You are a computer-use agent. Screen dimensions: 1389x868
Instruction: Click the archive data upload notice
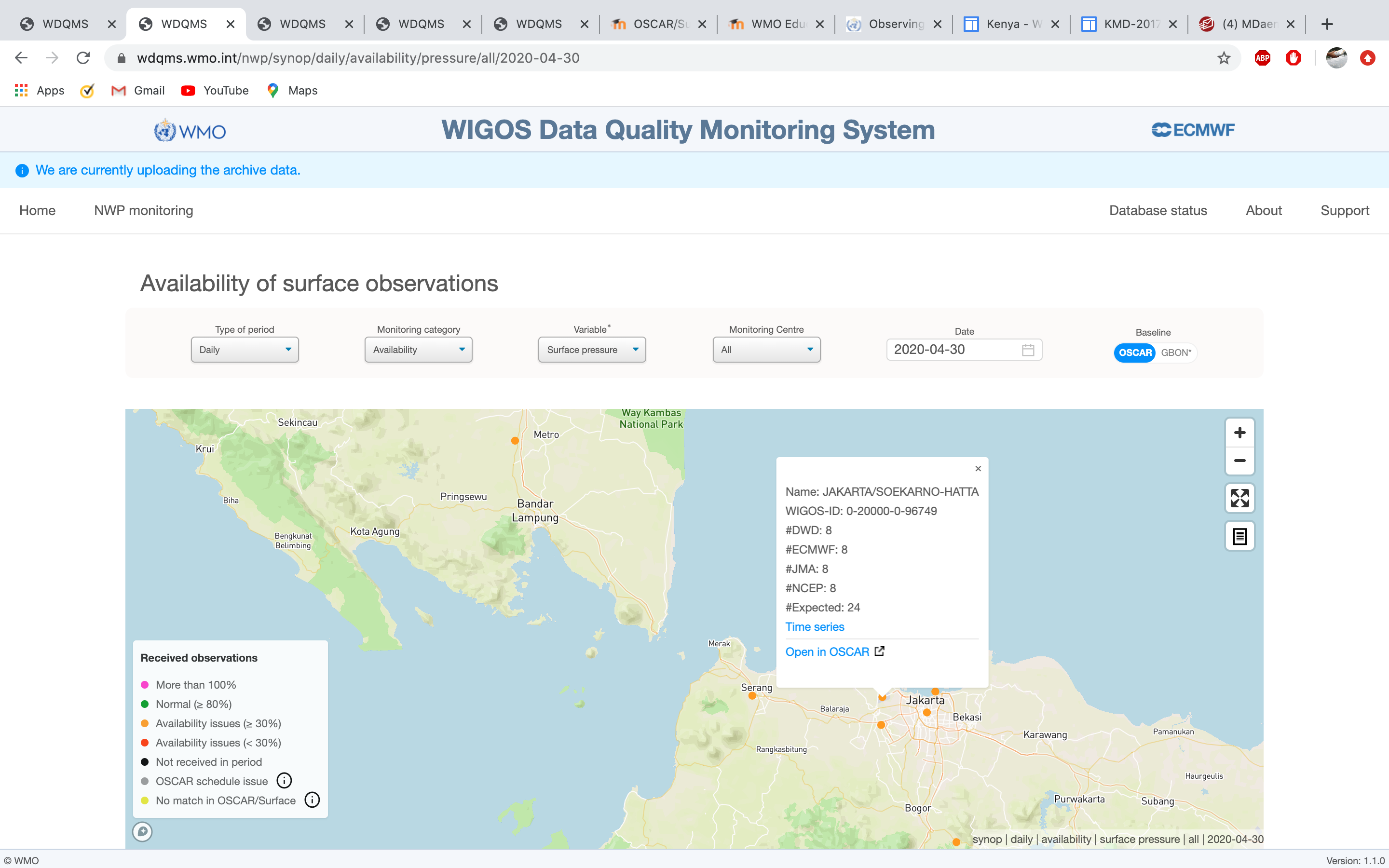pos(168,171)
